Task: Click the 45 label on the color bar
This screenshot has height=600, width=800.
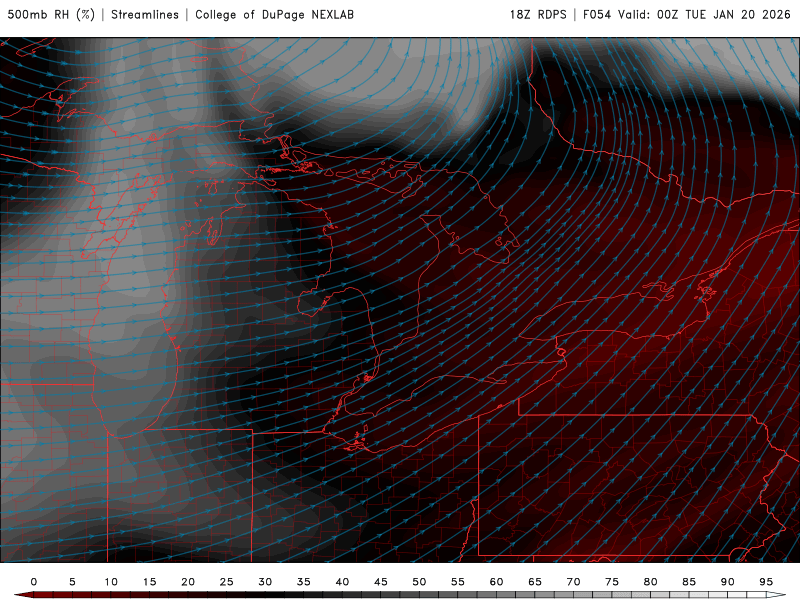Action: [381, 582]
